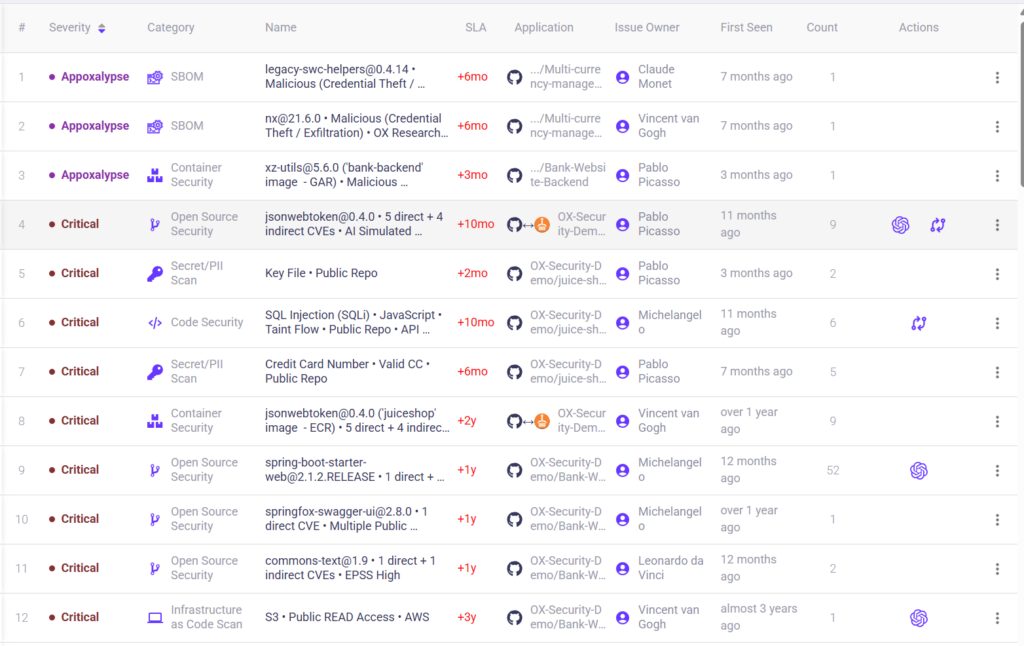
Task: Click the +3y SLA value in row 12
Action: (467, 617)
